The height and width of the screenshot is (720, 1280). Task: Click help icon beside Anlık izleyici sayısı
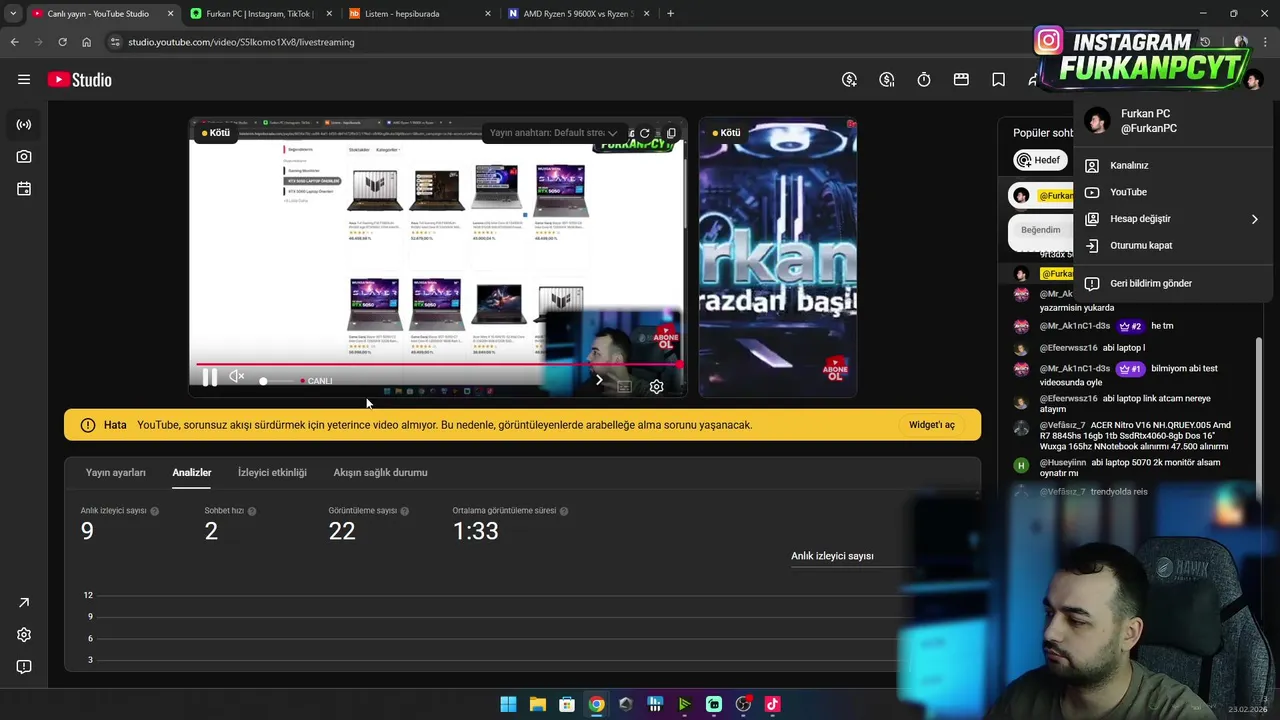(155, 511)
